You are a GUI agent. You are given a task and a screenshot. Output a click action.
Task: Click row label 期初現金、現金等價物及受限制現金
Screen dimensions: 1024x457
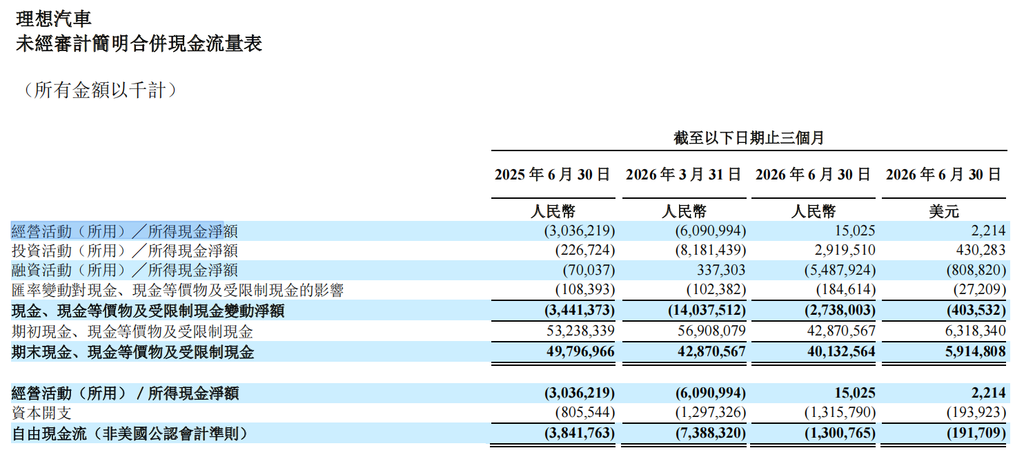(x=133, y=332)
